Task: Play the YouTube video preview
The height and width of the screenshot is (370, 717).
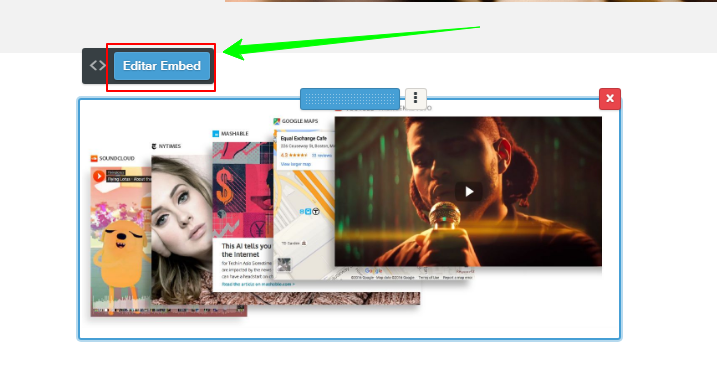Action: click(469, 192)
